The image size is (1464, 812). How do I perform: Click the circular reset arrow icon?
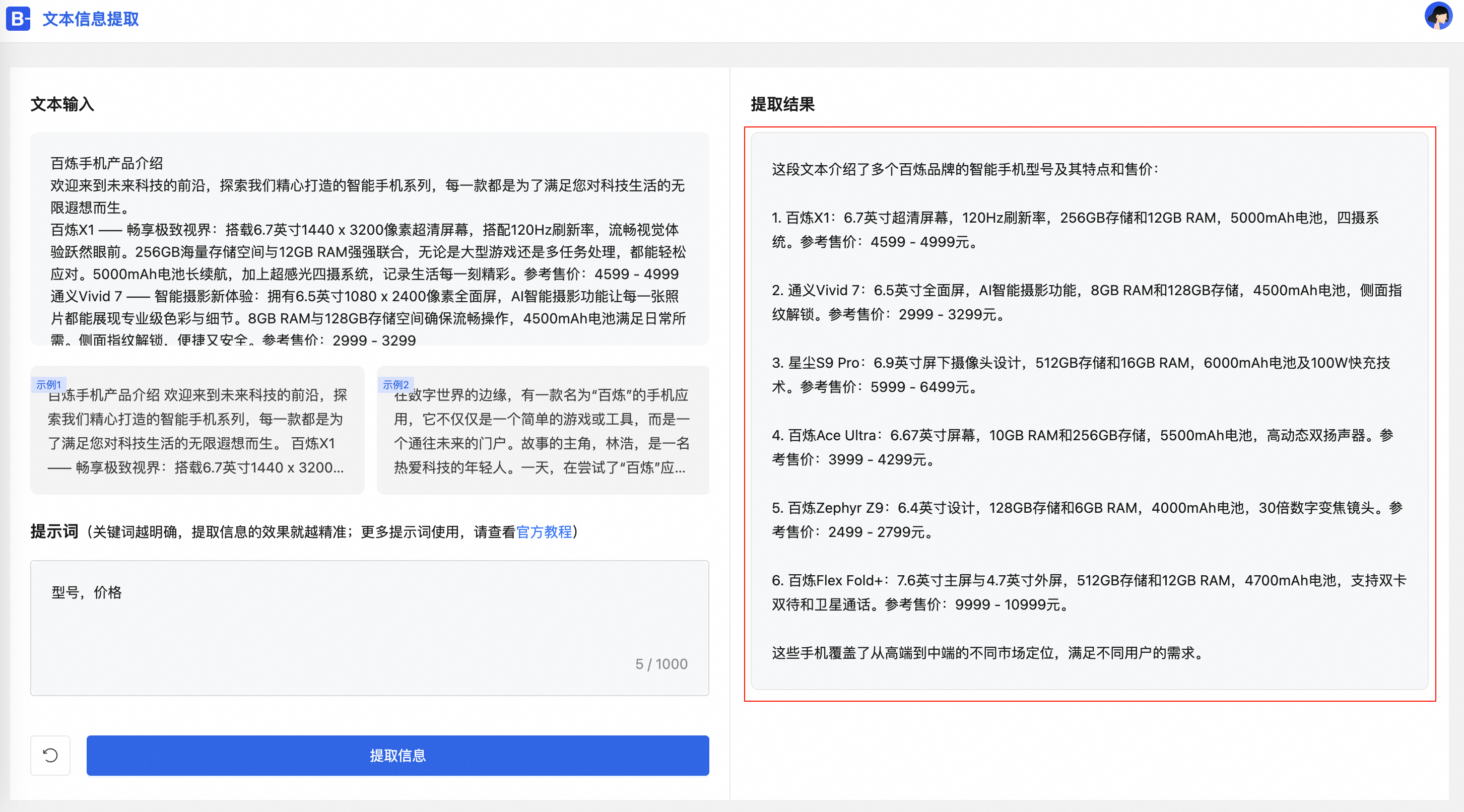[x=50, y=755]
